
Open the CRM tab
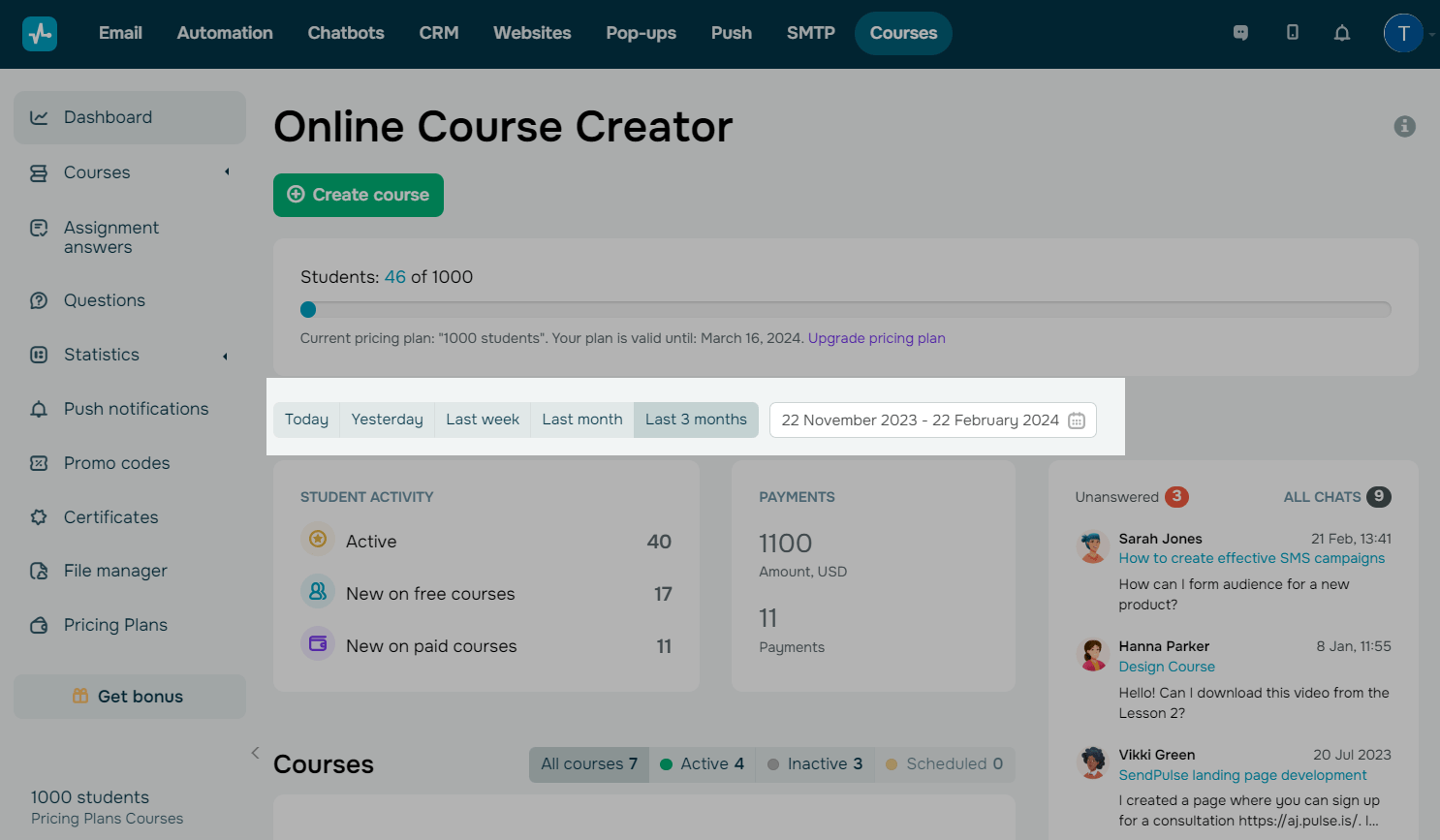click(439, 33)
